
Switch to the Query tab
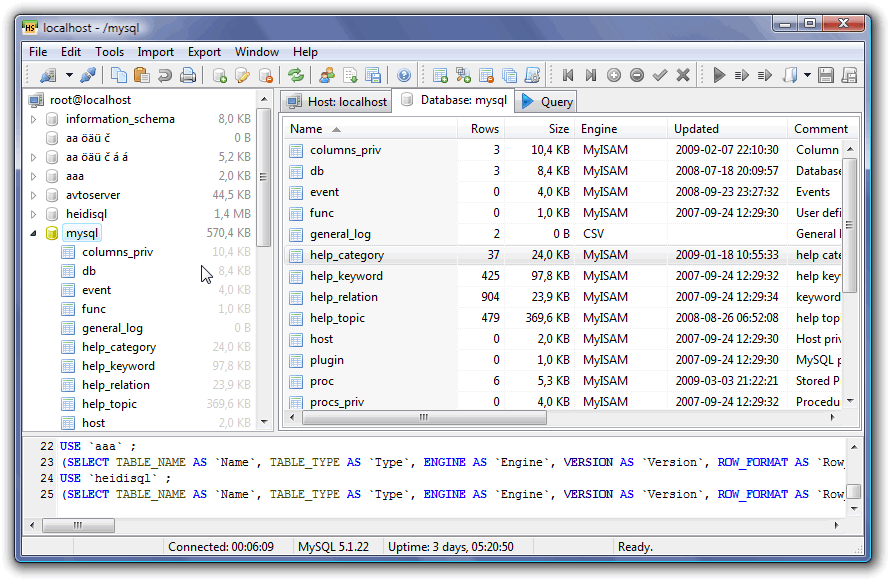pos(548,101)
